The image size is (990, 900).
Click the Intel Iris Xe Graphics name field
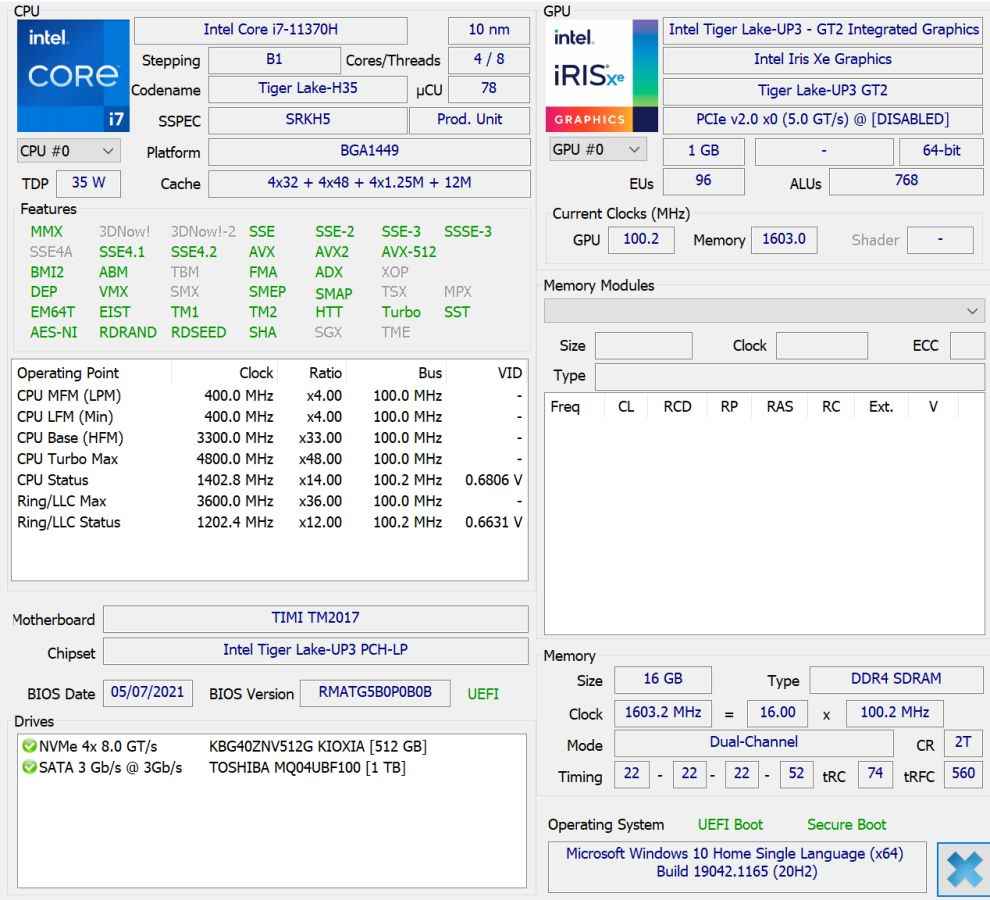pos(823,60)
